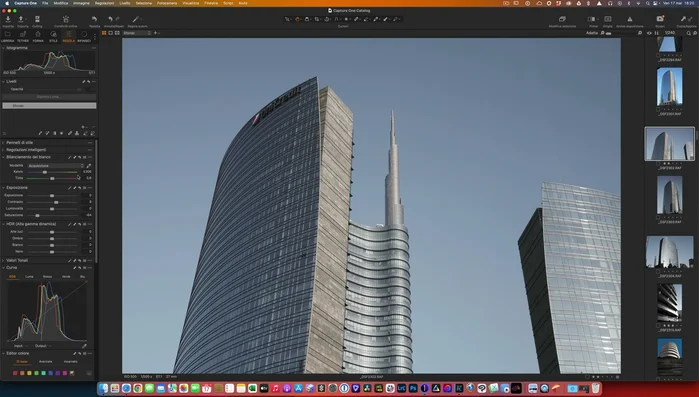Switch Editor colore to Incarnato tab

pos(70,361)
